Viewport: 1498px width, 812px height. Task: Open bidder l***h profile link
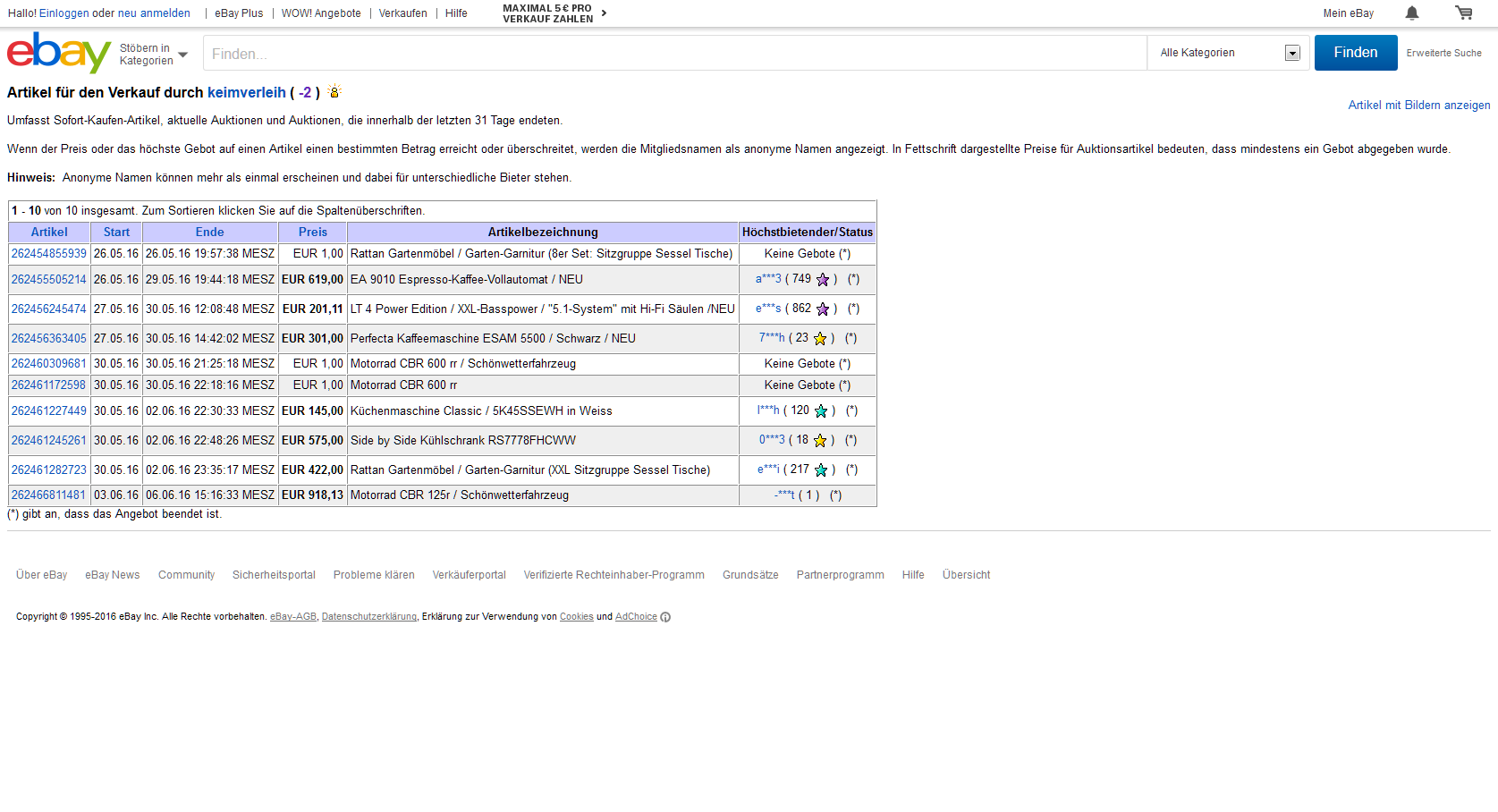pyautogui.click(x=768, y=410)
